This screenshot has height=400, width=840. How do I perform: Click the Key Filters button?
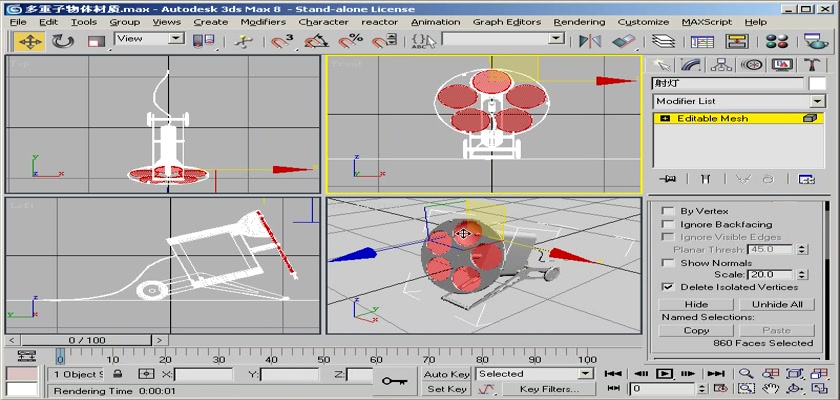[x=549, y=389]
